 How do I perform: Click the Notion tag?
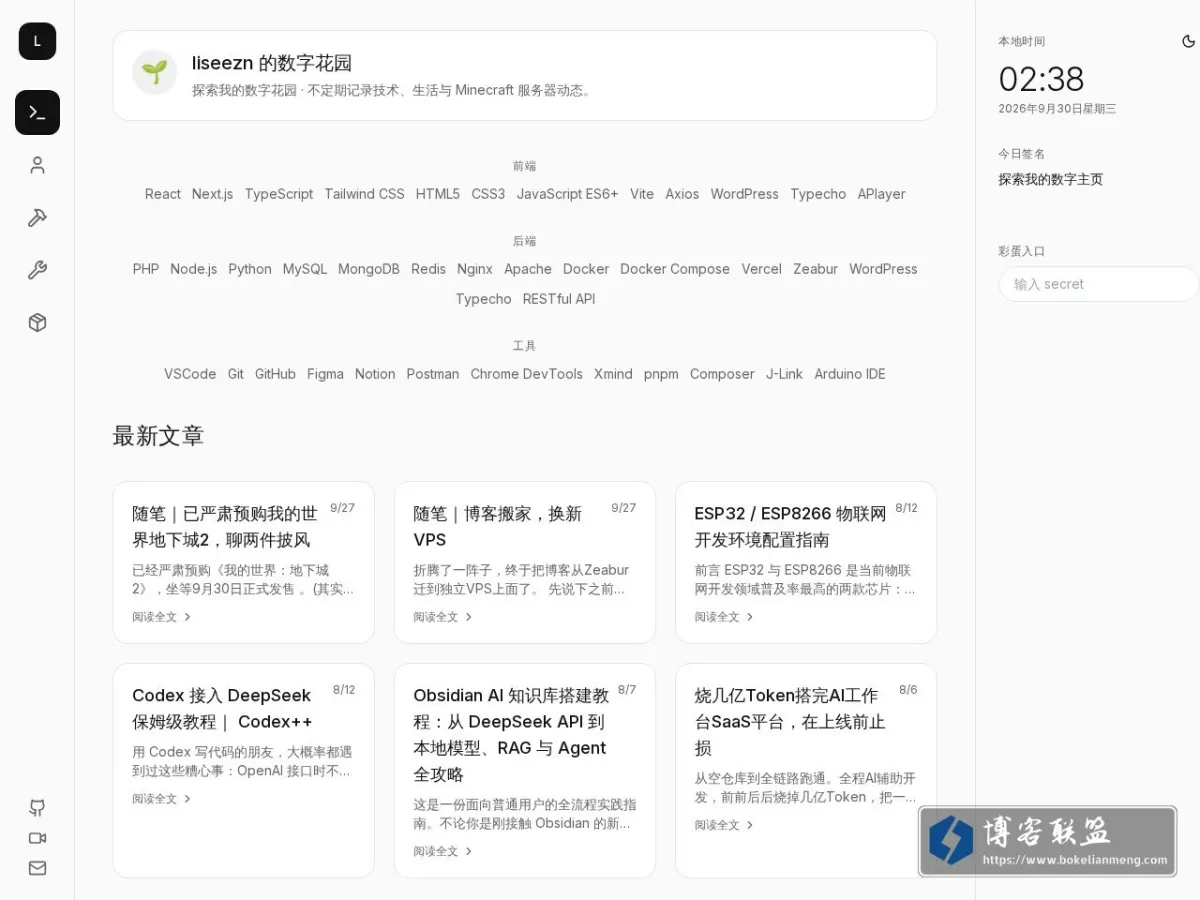375,374
